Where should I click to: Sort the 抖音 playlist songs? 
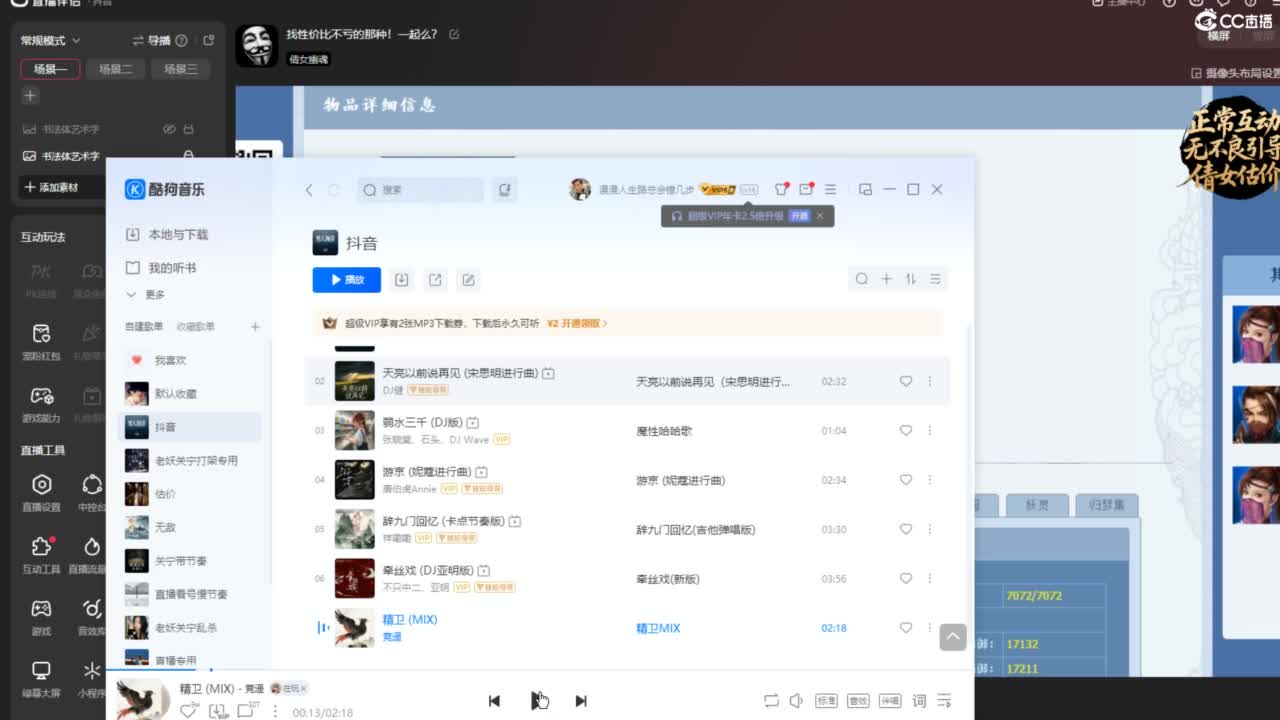tap(910, 279)
